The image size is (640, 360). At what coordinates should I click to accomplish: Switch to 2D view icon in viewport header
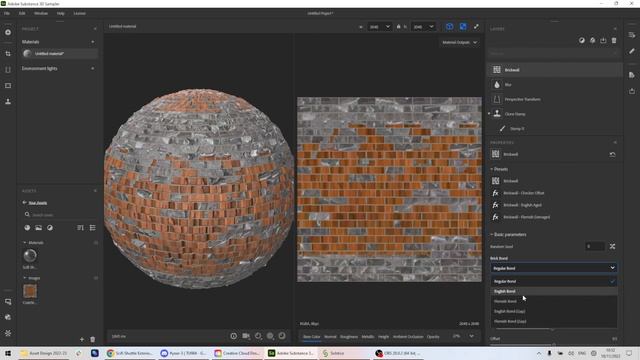click(463, 27)
